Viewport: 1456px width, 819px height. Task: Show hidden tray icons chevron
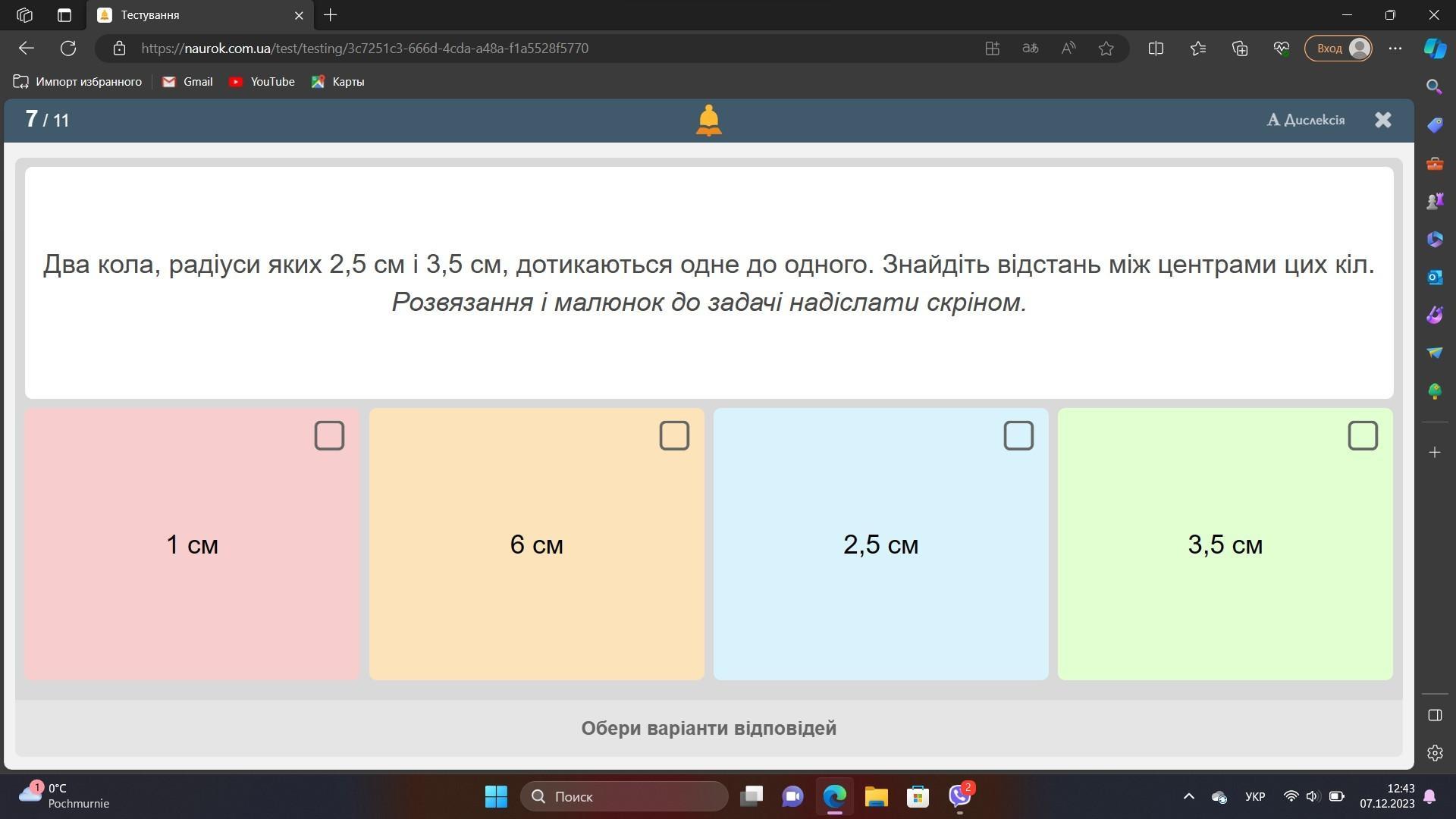(1189, 796)
